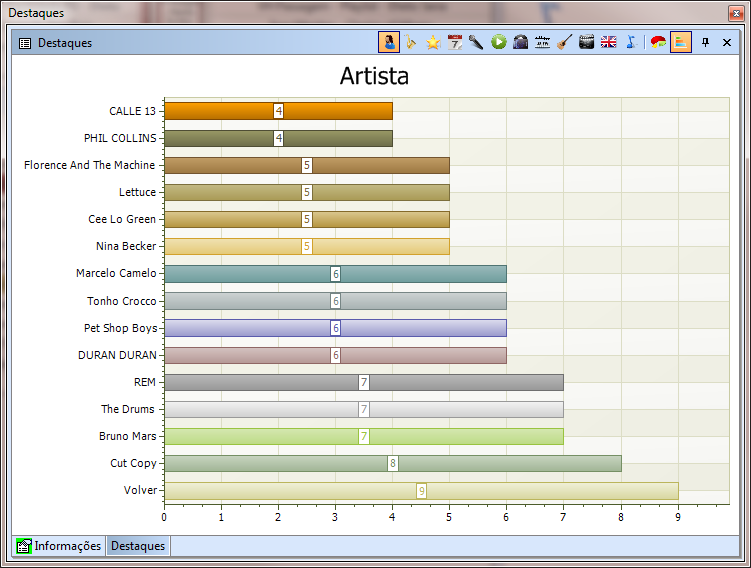The width and height of the screenshot is (751, 568).
Task: Click the gold star icon
Action: click(x=433, y=42)
